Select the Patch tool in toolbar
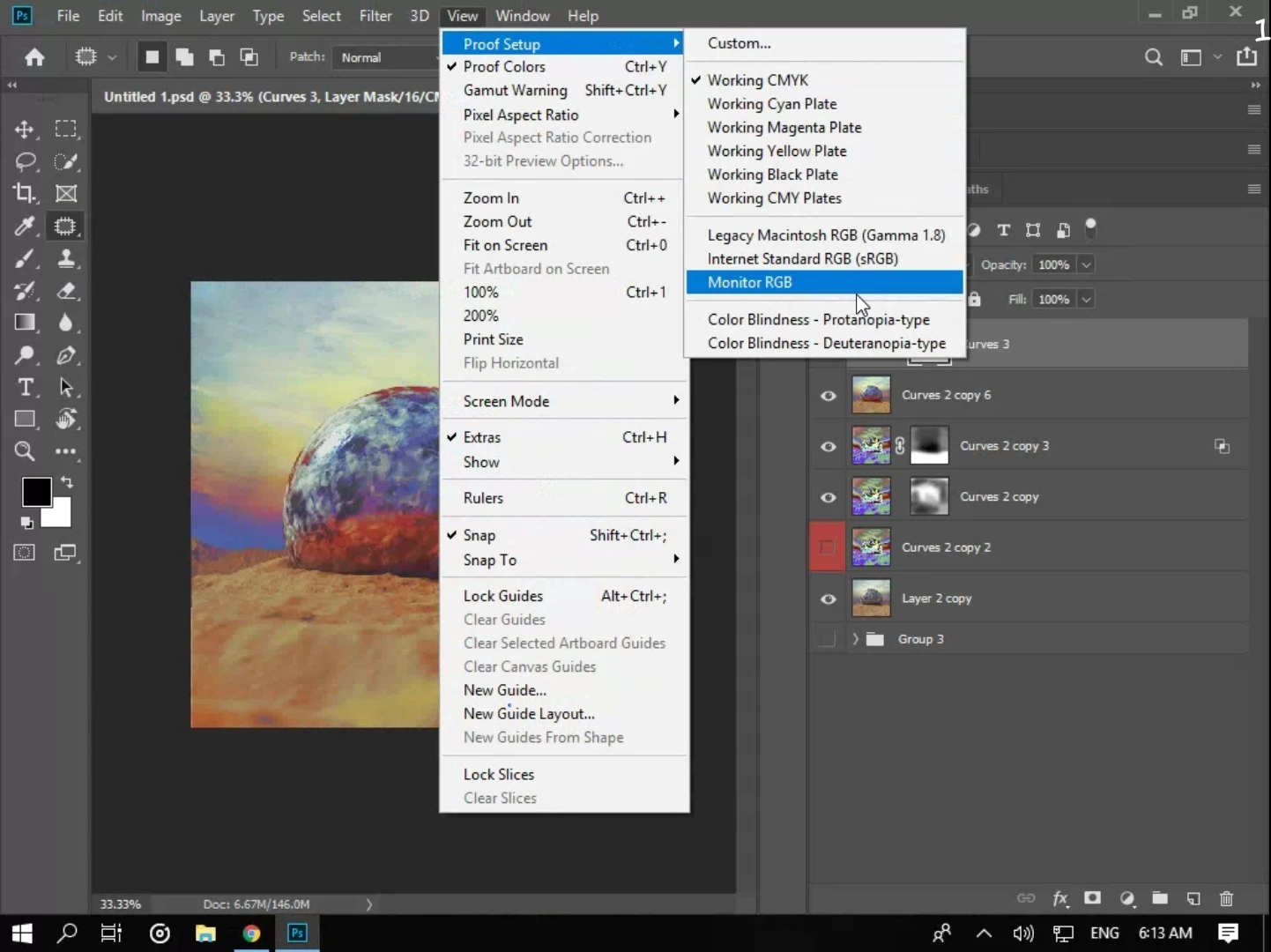1271x952 pixels. click(65, 226)
